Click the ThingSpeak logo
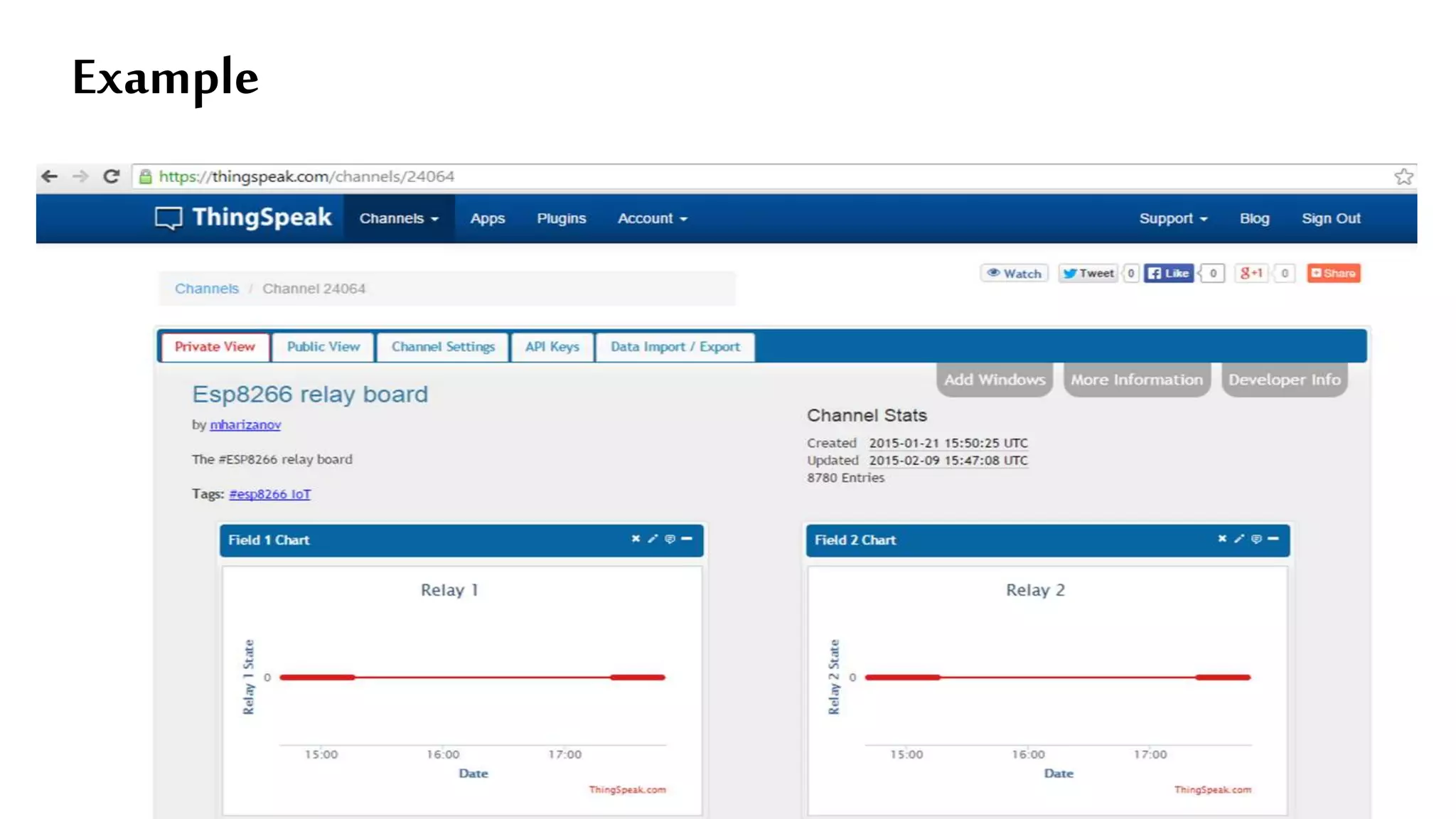The width and height of the screenshot is (1456, 819). pyautogui.click(x=244, y=218)
